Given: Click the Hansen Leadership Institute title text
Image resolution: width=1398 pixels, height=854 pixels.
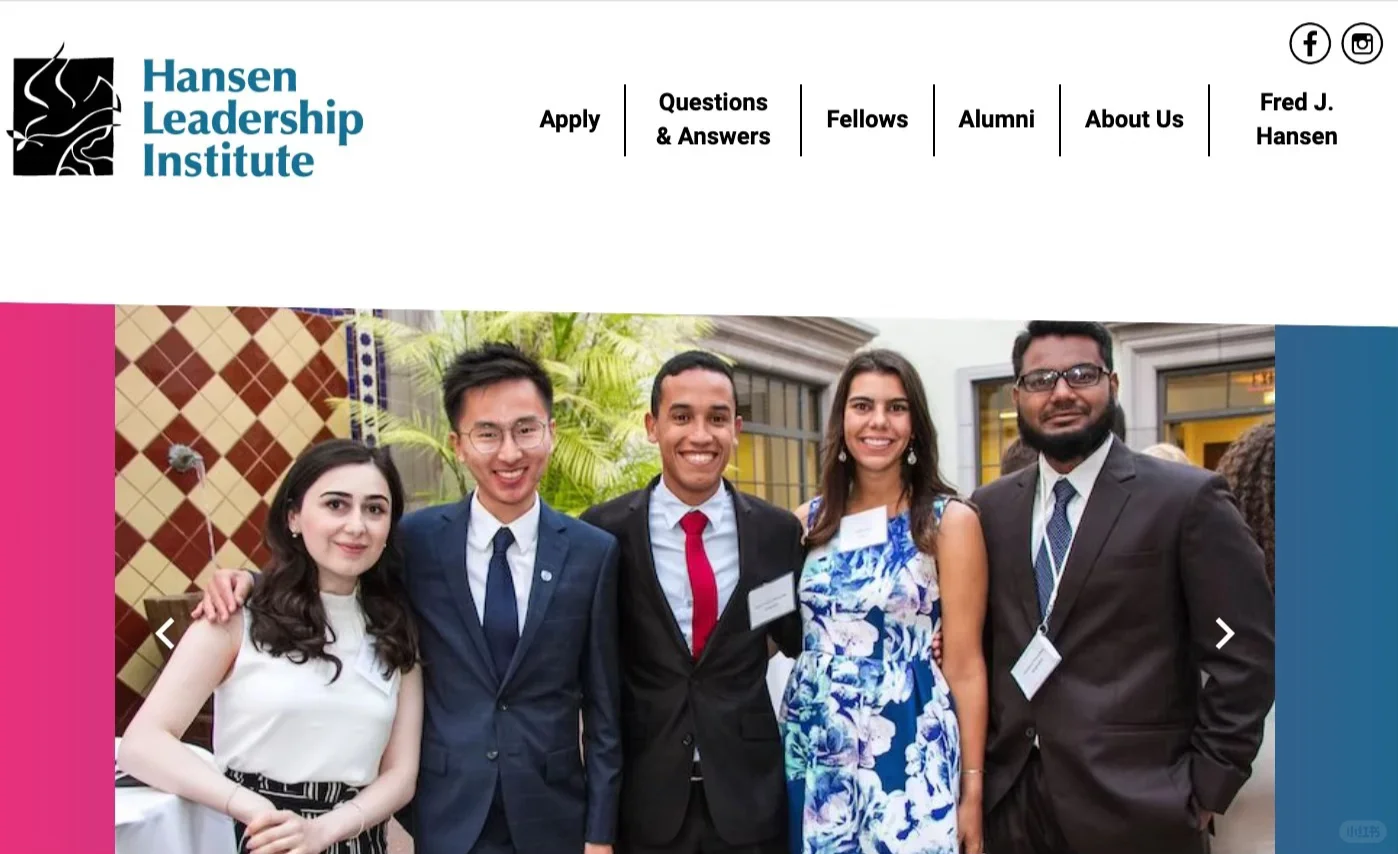Looking at the screenshot, I should [252, 118].
